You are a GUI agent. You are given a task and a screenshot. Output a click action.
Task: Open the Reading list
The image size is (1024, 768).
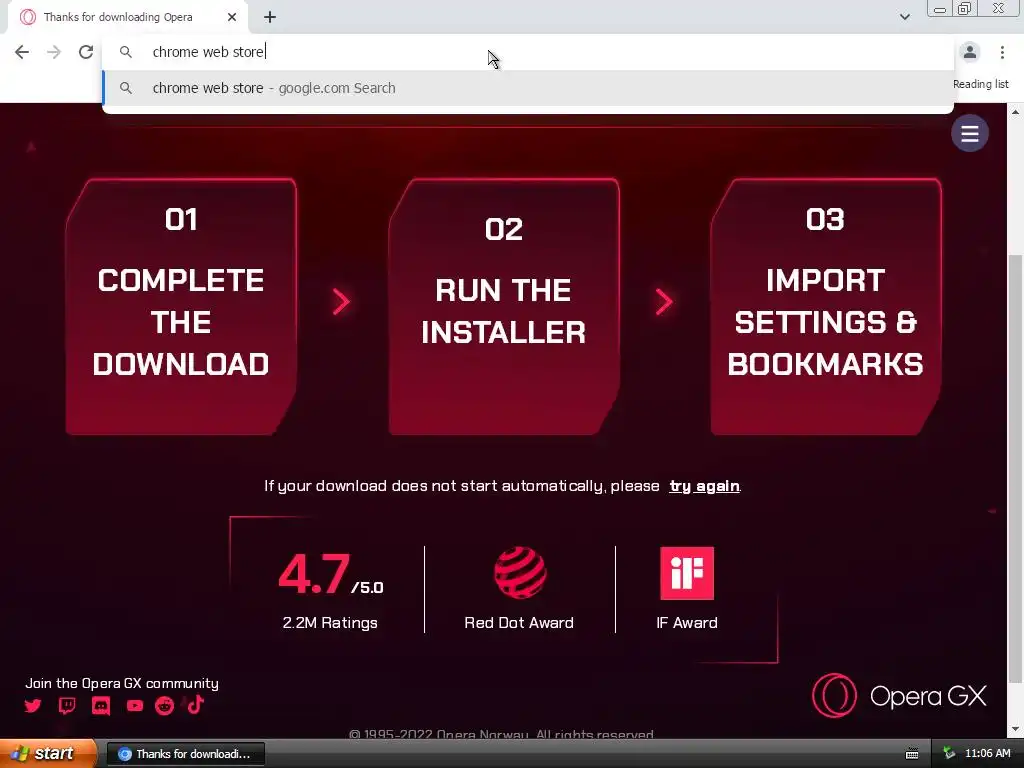click(980, 84)
